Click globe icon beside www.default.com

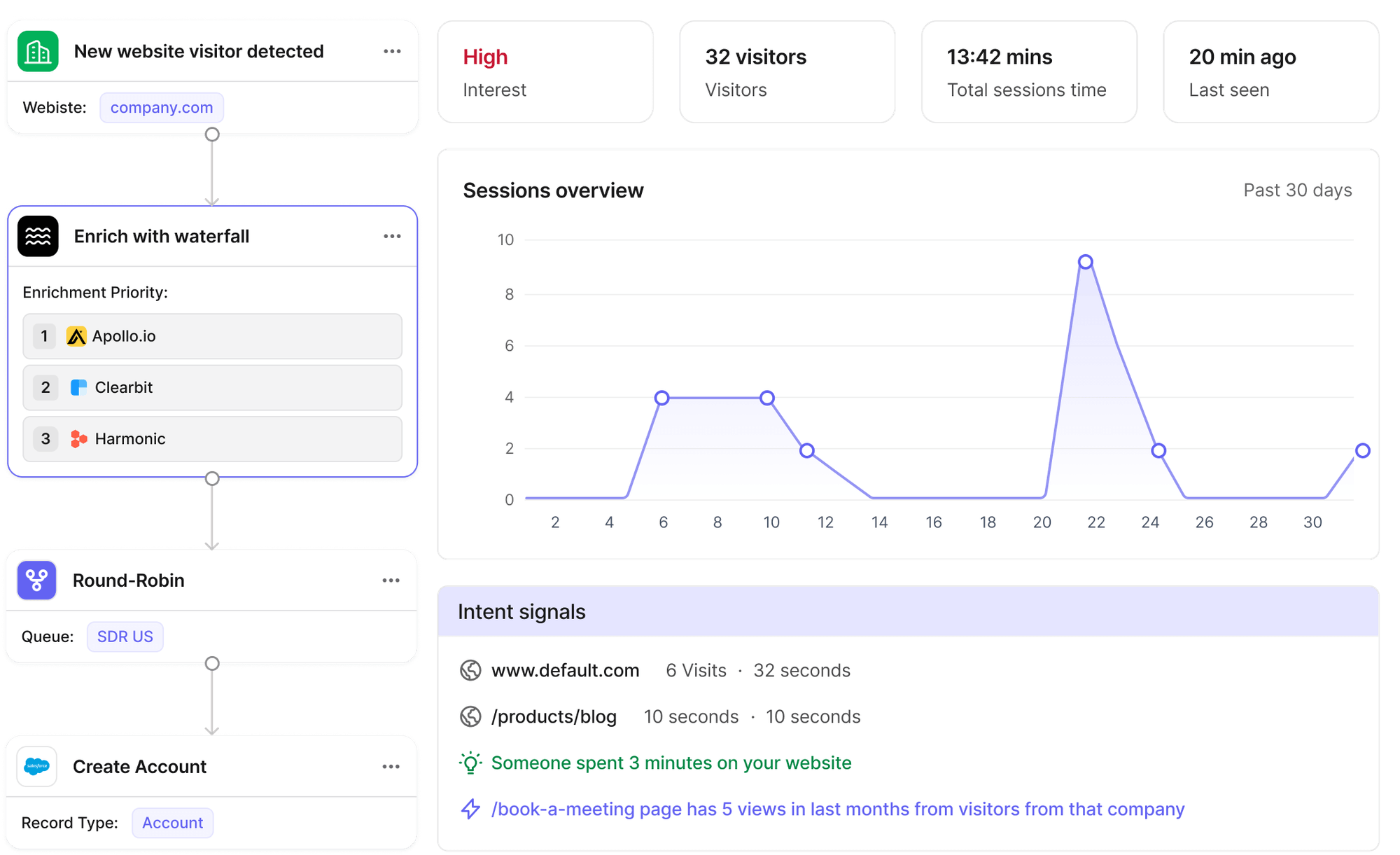pos(470,670)
